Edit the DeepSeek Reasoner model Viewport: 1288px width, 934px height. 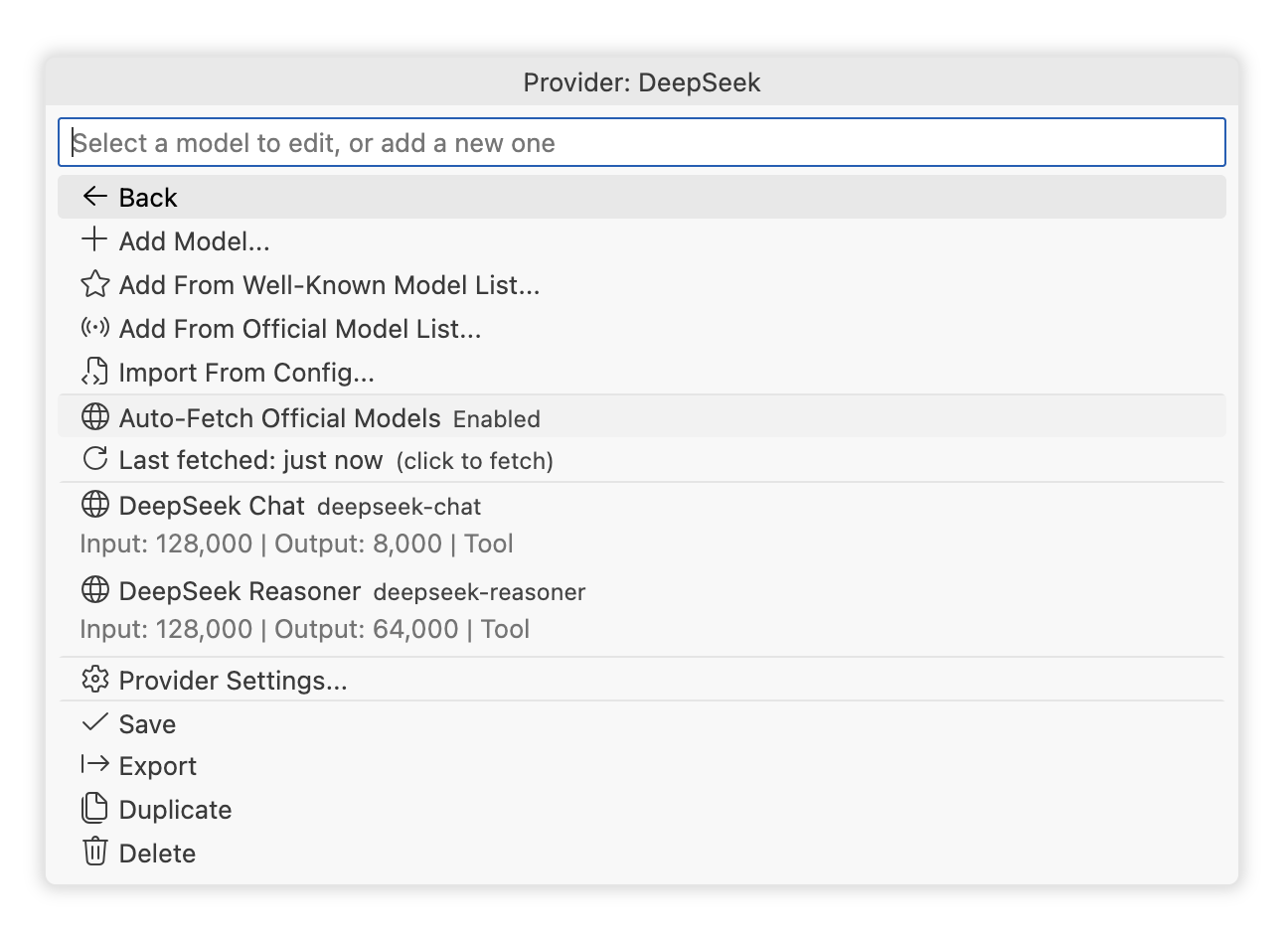point(642,610)
